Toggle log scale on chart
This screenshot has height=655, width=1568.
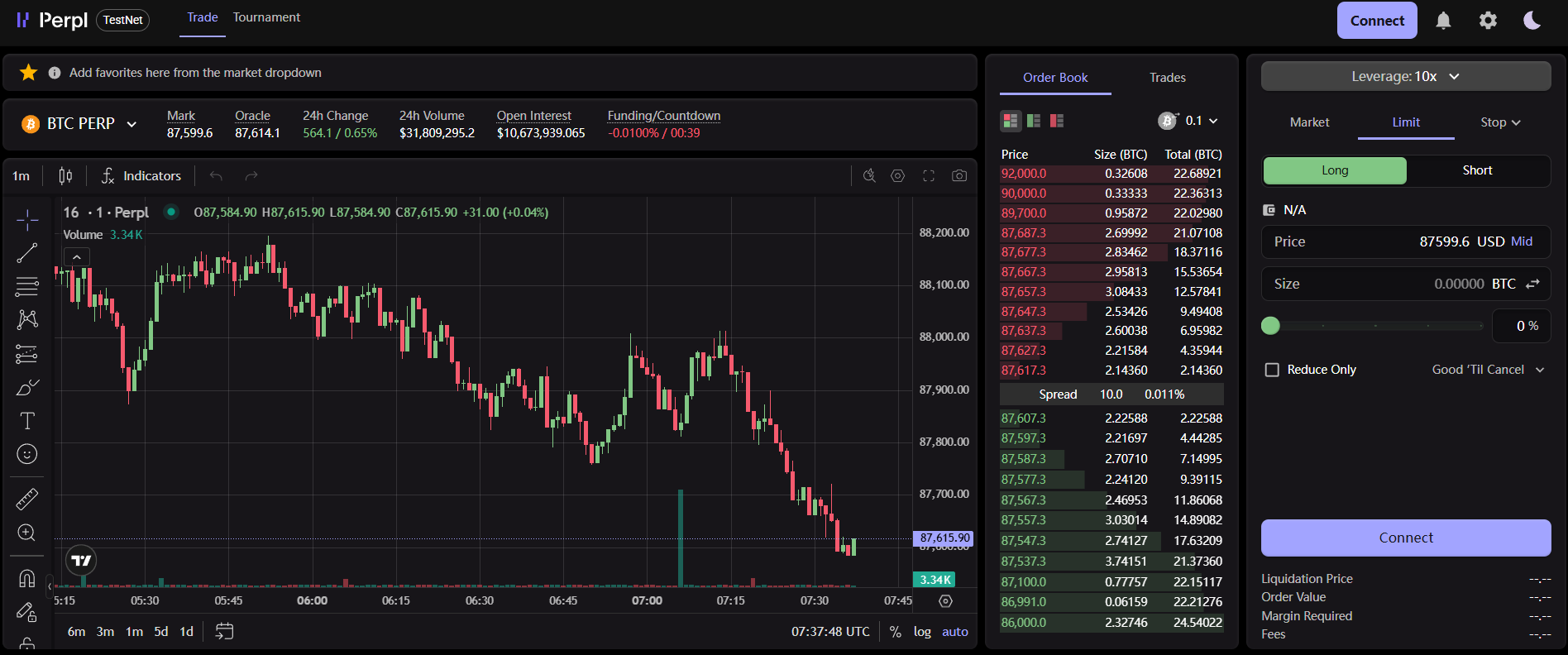(x=922, y=632)
